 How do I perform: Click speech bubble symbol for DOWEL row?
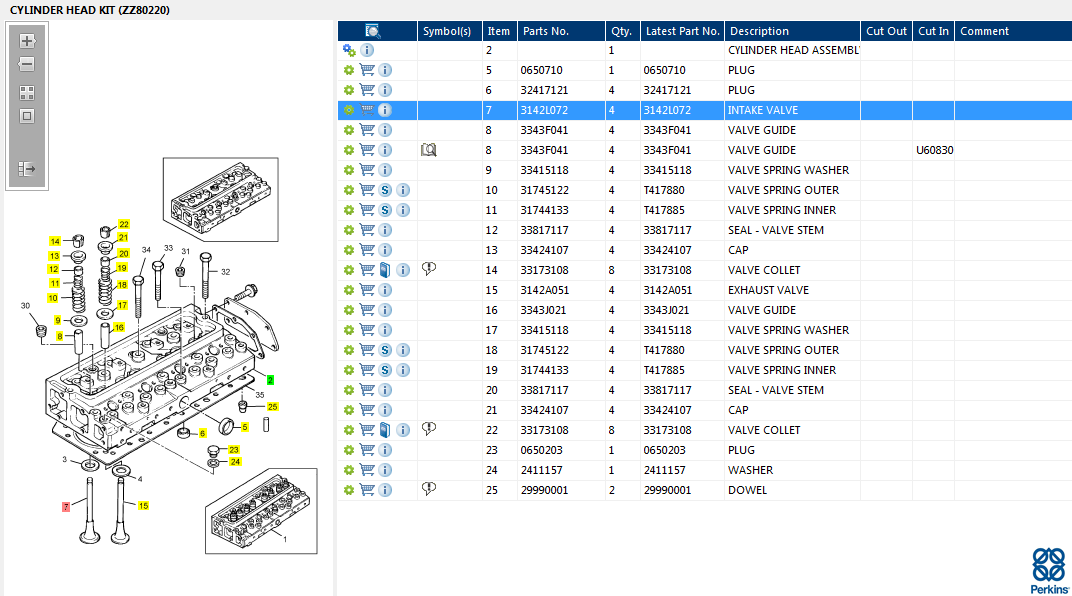click(x=429, y=489)
